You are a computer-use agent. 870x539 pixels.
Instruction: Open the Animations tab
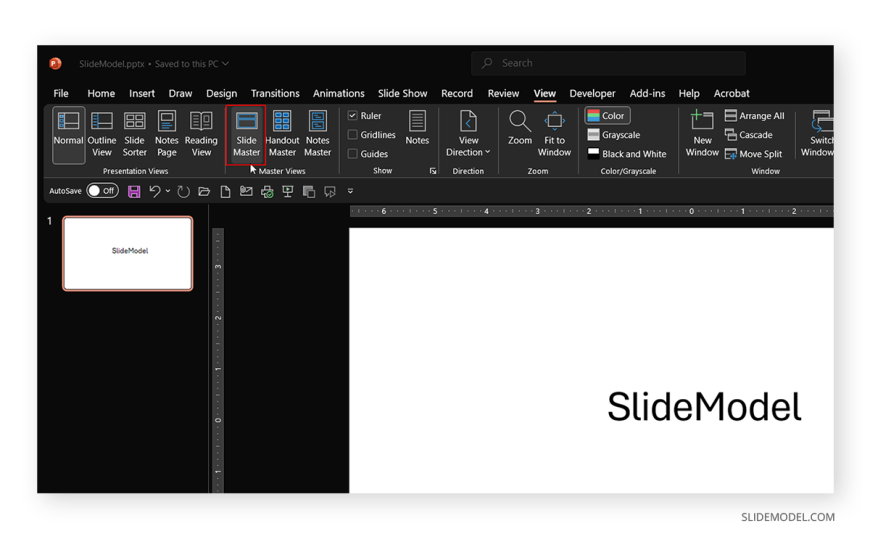tap(338, 93)
